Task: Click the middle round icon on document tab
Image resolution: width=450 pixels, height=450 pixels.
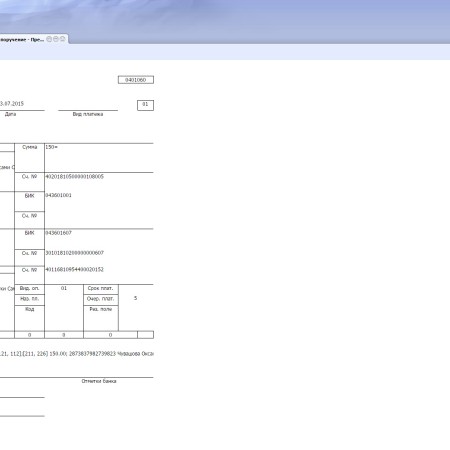Action: 56,39
